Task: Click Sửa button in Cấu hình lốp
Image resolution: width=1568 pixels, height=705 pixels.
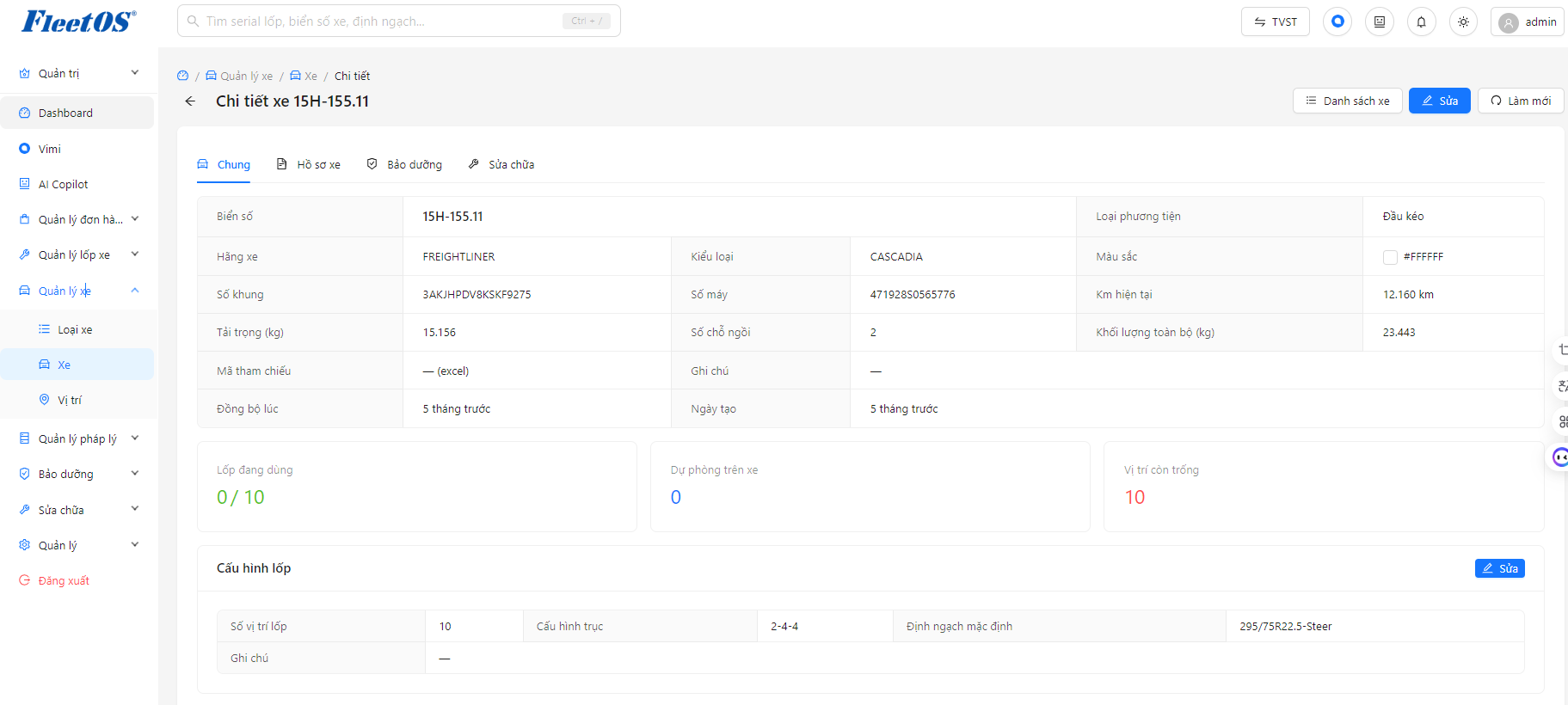Action: point(1500,568)
